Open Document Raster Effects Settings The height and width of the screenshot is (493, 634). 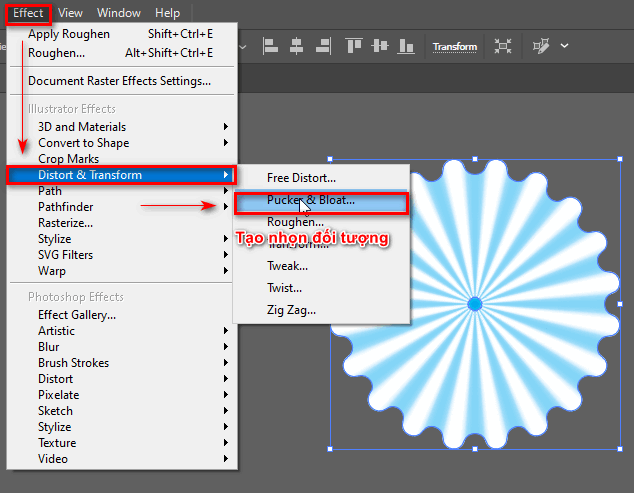[119, 81]
